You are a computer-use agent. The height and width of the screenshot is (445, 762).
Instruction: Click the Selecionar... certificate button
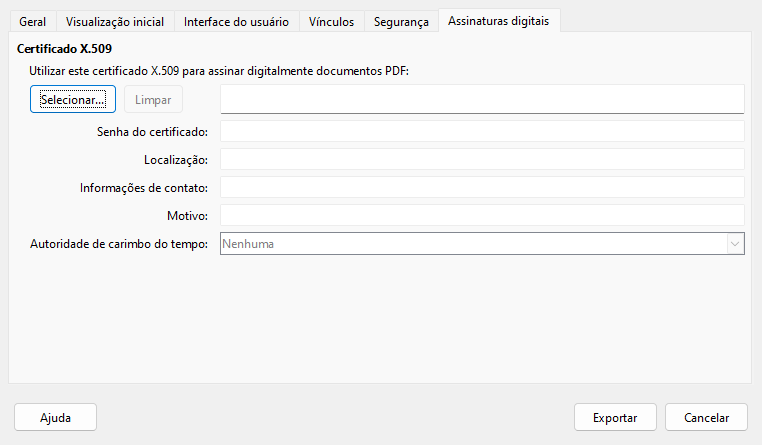[73, 99]
